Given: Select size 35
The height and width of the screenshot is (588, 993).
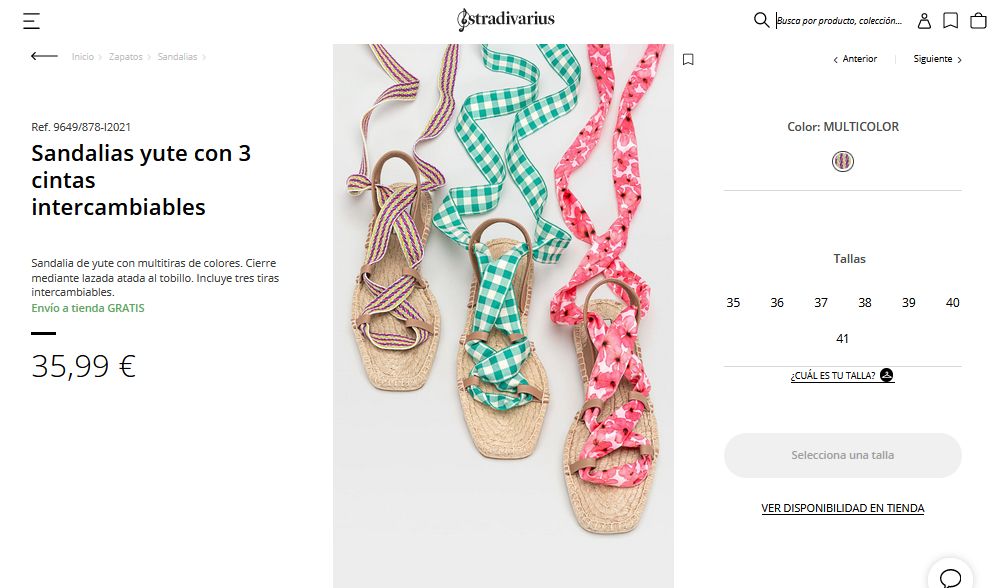Looking at the screenshot, I should click(x=733, y=303).
